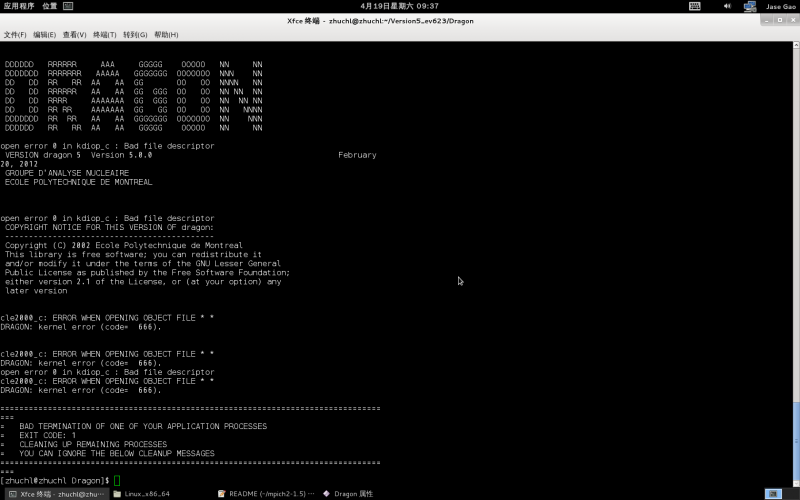Click 'YOU CAN IGNORE THE BELOW CLEANUP MESSAGES'

pyautogui.click(x=117, y=454)
